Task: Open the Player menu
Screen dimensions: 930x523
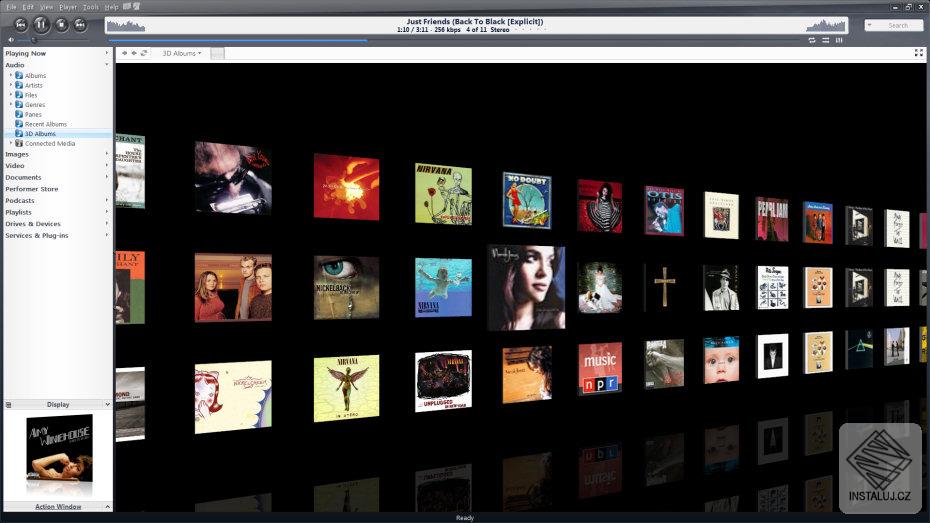Action: pos(67,7)
